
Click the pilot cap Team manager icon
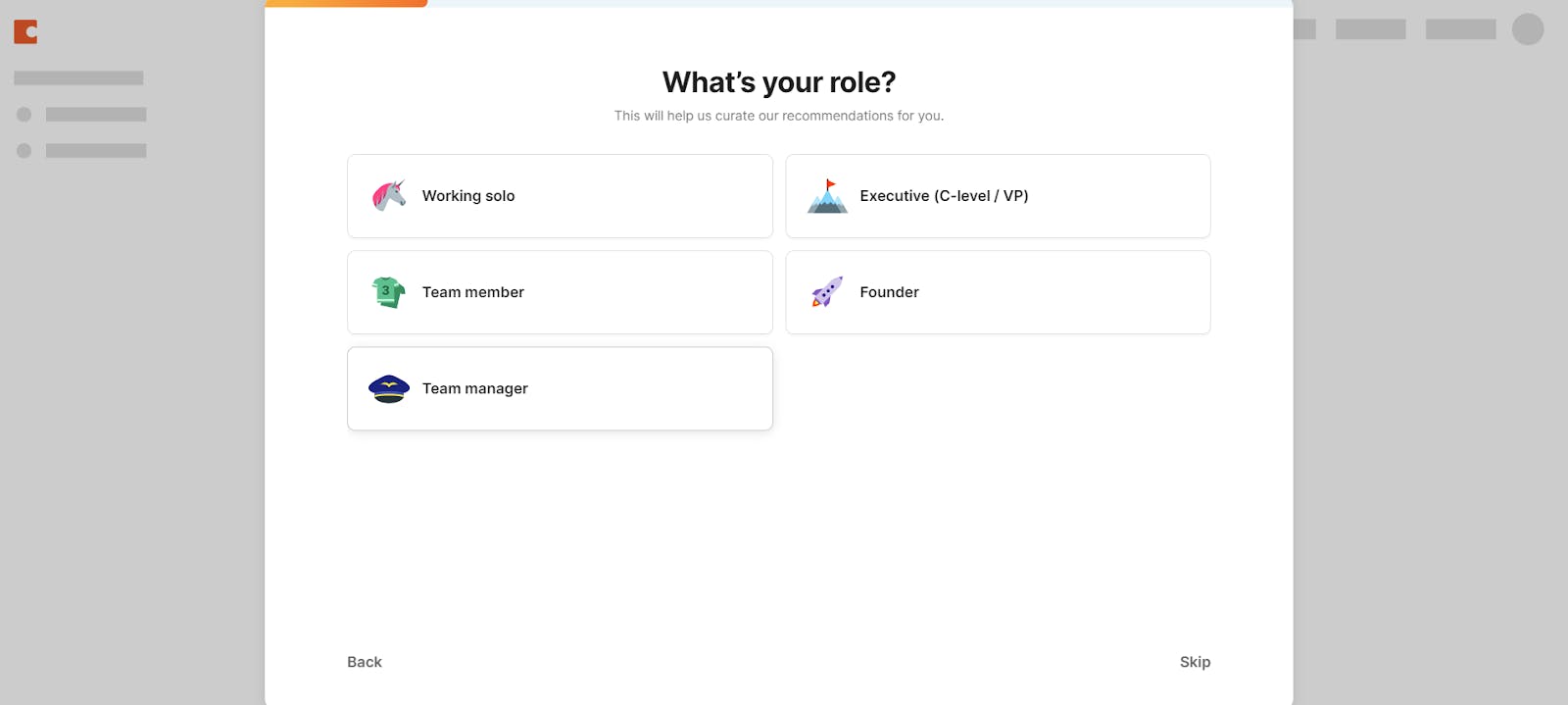[389, 388]
